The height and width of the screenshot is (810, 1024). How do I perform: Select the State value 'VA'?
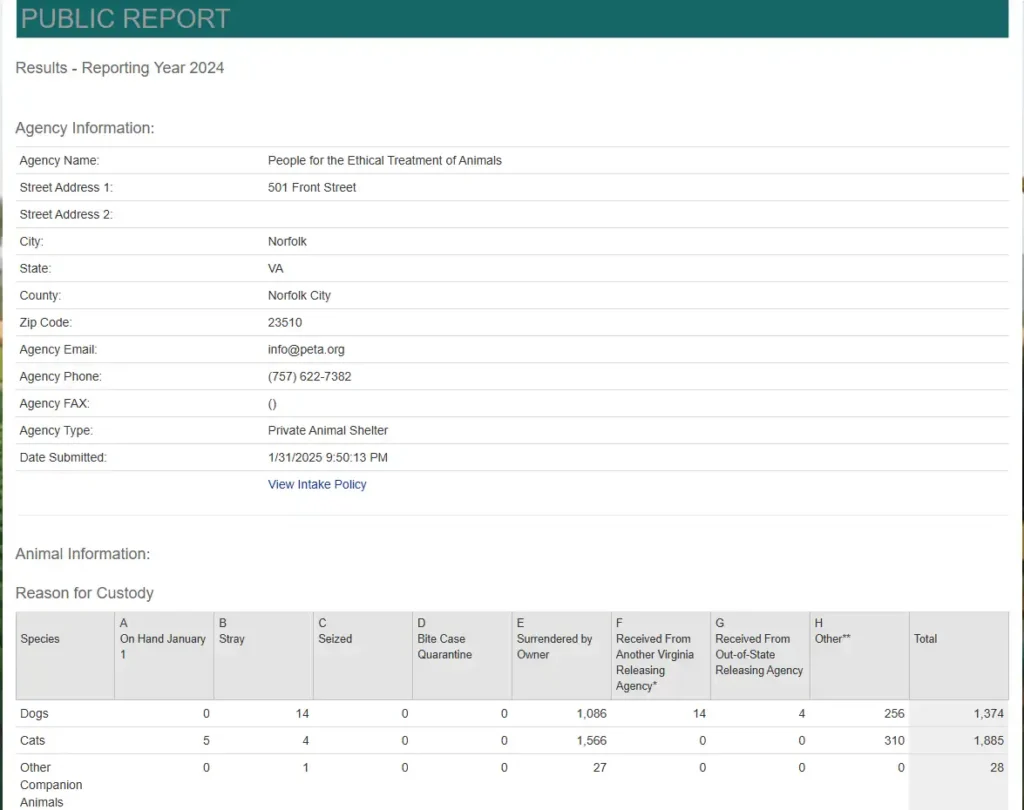[x=276, y=268]
